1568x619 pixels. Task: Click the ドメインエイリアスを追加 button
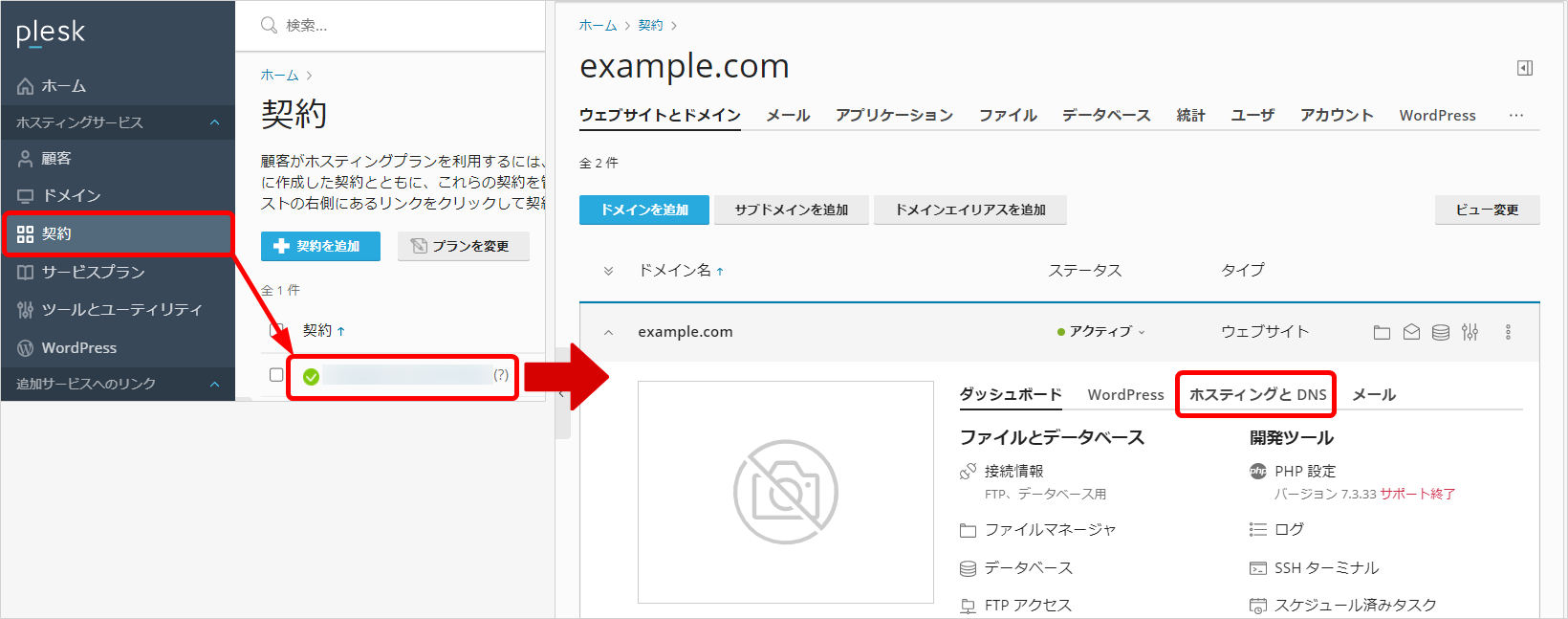coord(970,210)
